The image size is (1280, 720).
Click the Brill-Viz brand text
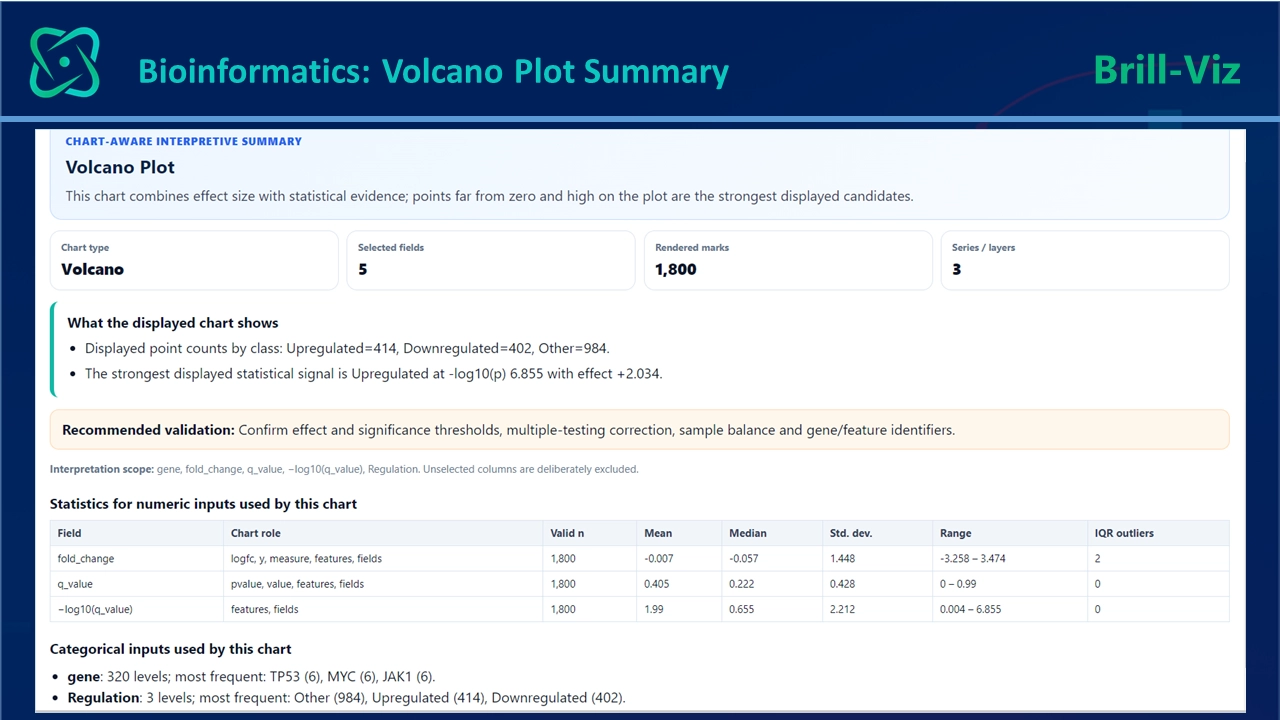pos(1167,70)
